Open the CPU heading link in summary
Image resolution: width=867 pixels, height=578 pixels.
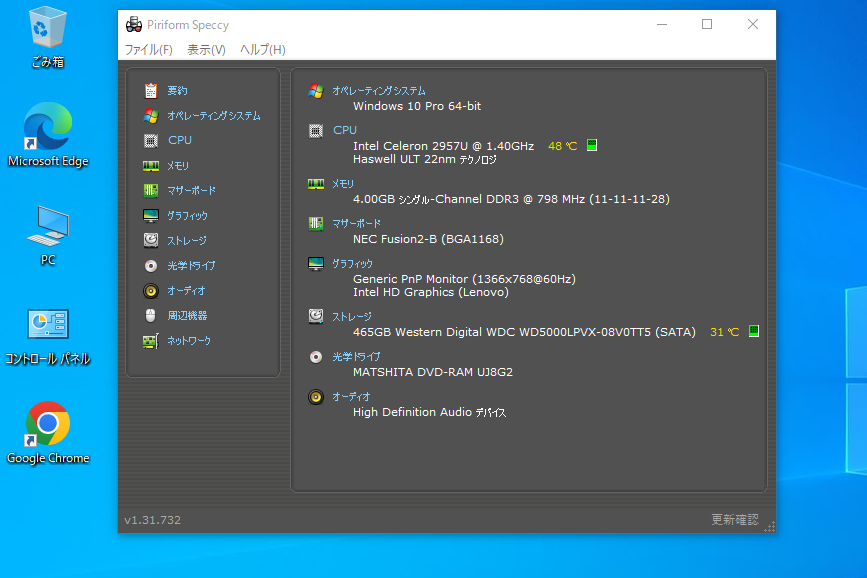[x=344, y=130]
